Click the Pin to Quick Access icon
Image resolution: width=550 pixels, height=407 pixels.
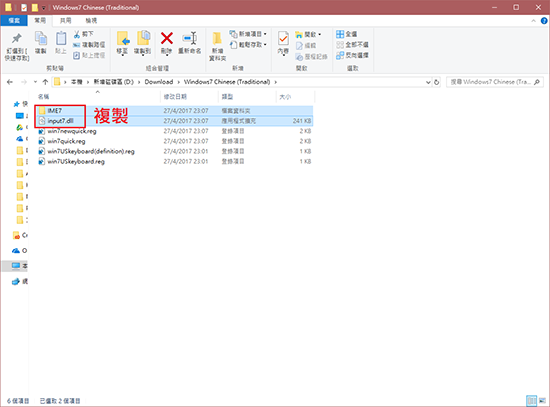pyautogui.click(x=16, y=38)
